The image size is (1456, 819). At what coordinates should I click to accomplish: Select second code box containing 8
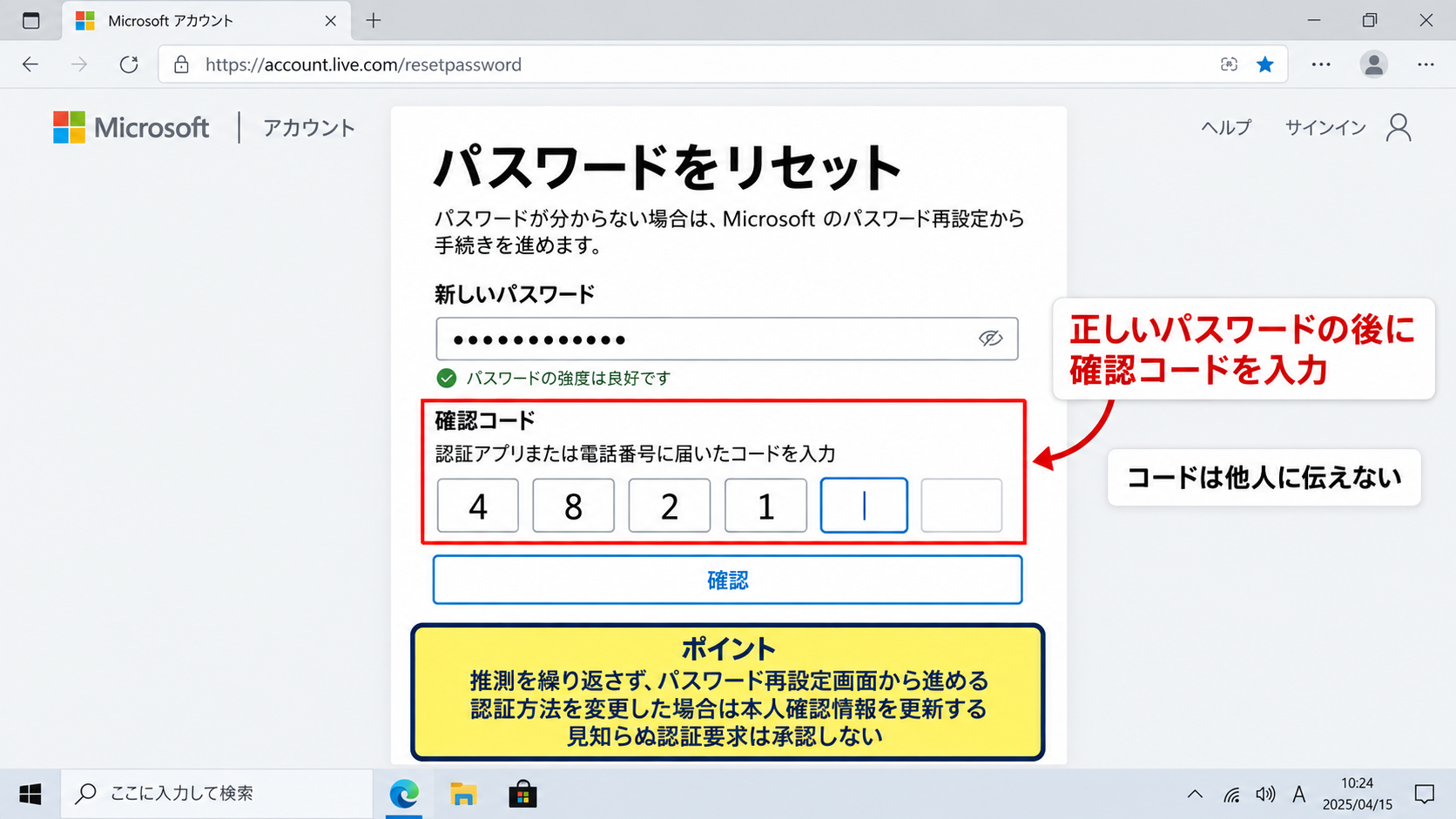click(573, 506)
